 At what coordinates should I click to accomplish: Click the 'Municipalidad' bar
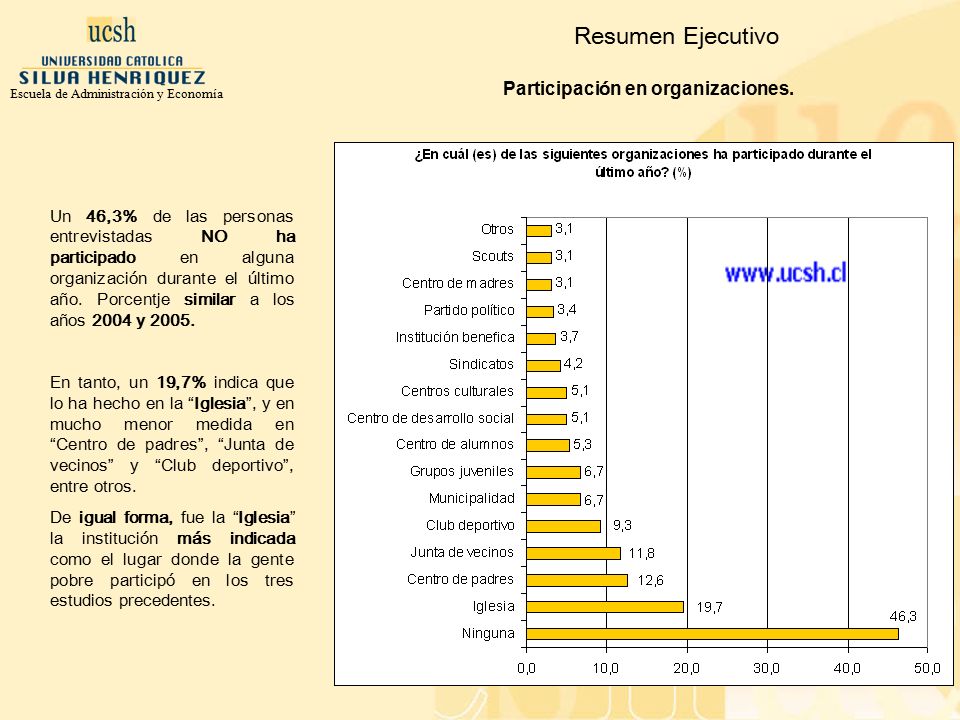point(553,499)
